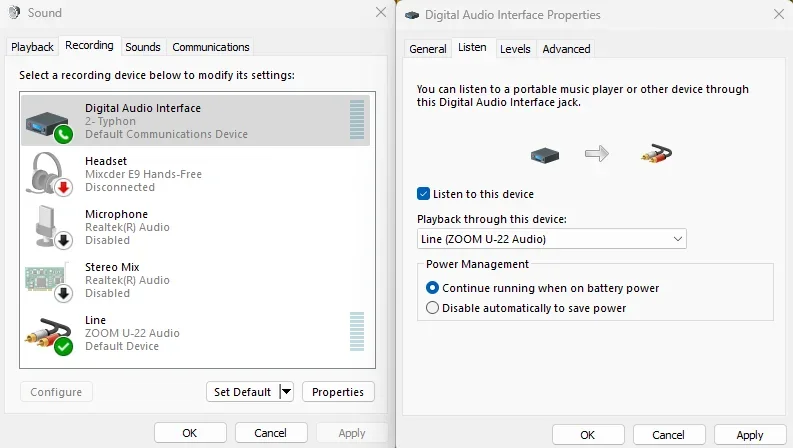Switch to the Playback tab
The image size is (793, 448).
click(33, 47)
